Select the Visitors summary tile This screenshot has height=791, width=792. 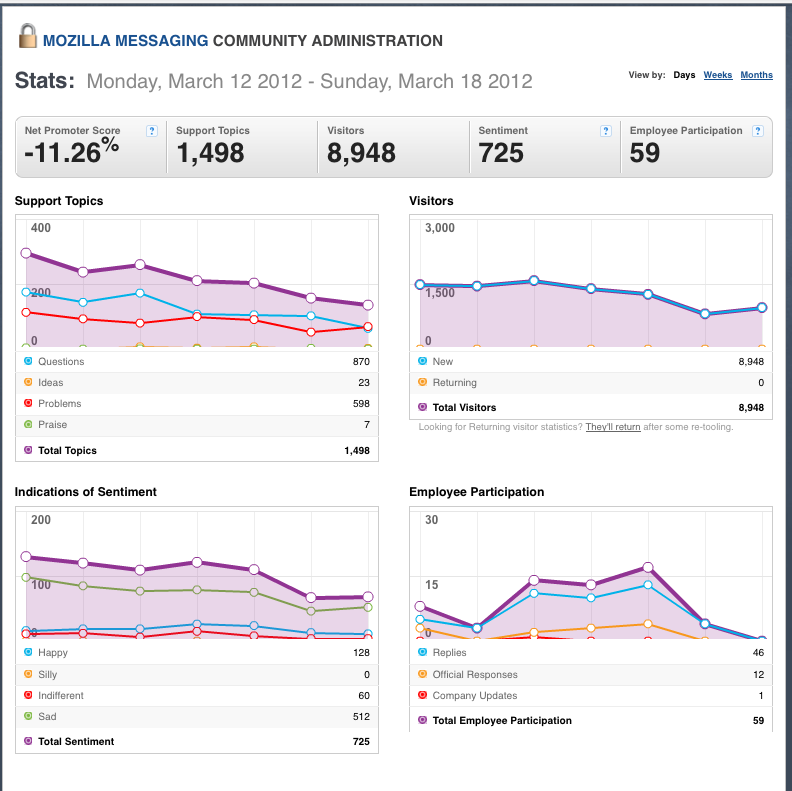[x=393, y=147]
